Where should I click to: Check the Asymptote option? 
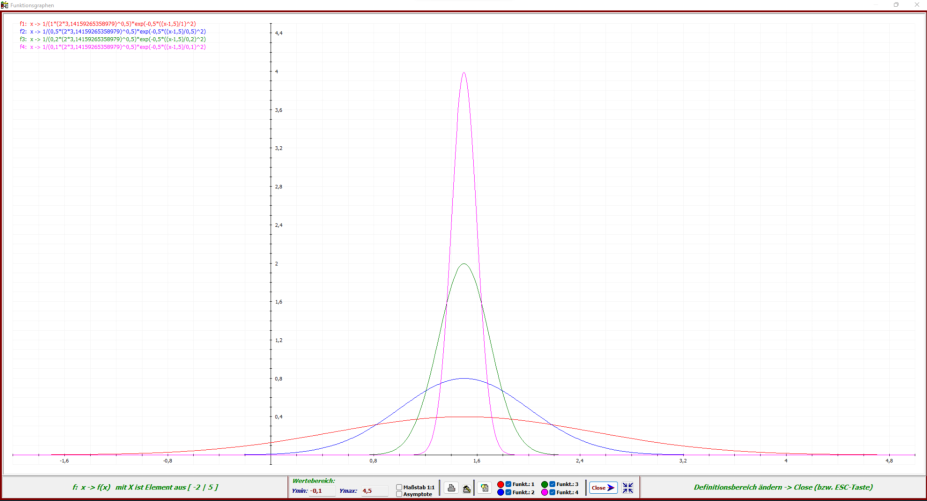tap(400, 494)
